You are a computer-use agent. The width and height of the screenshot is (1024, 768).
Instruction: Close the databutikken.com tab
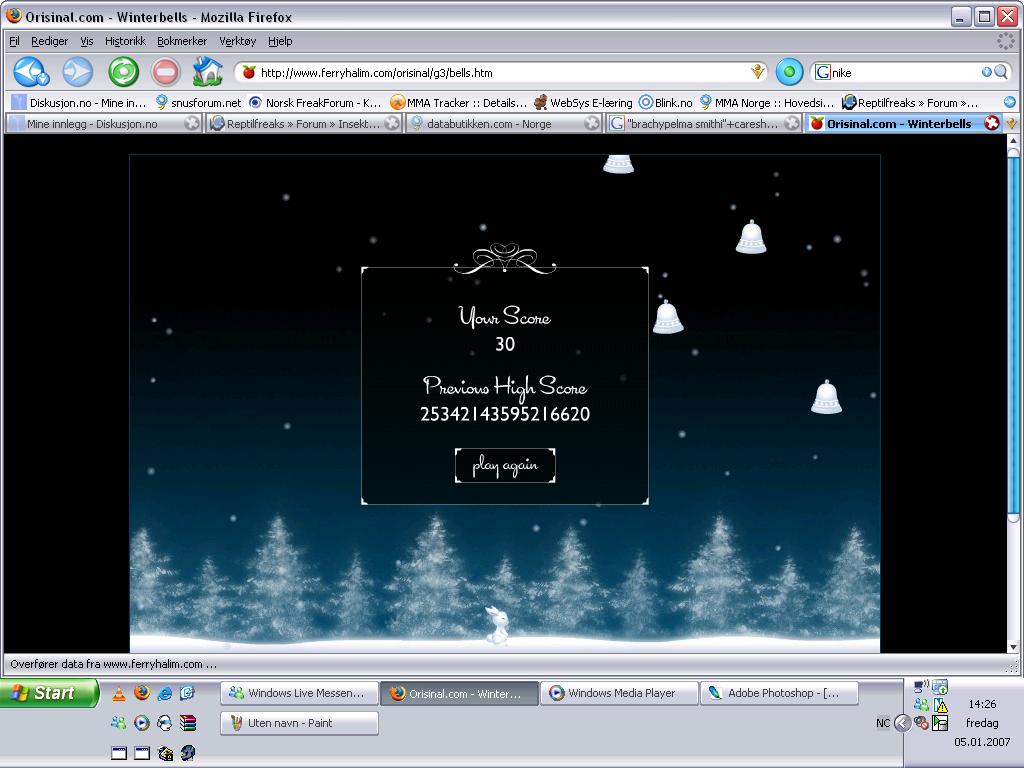[x=591, y=123]
